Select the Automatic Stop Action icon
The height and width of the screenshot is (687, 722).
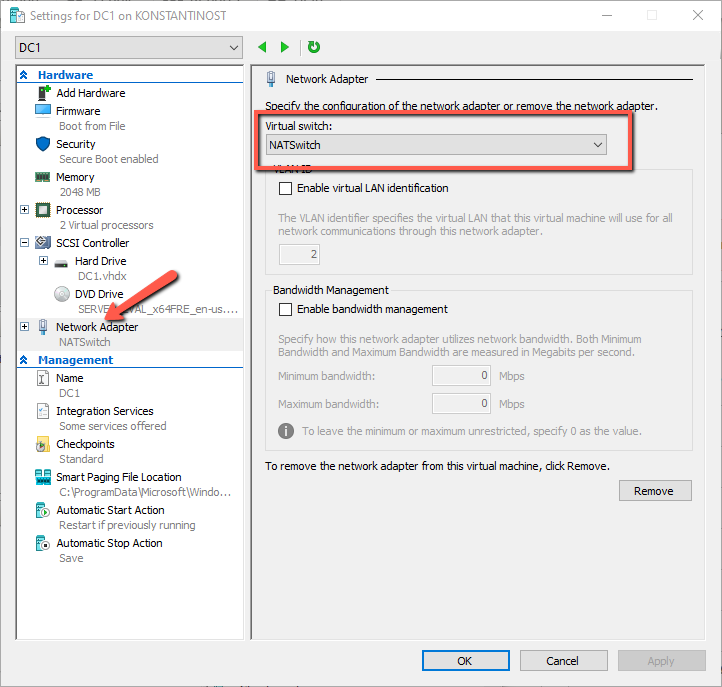(x=42, y=543)
